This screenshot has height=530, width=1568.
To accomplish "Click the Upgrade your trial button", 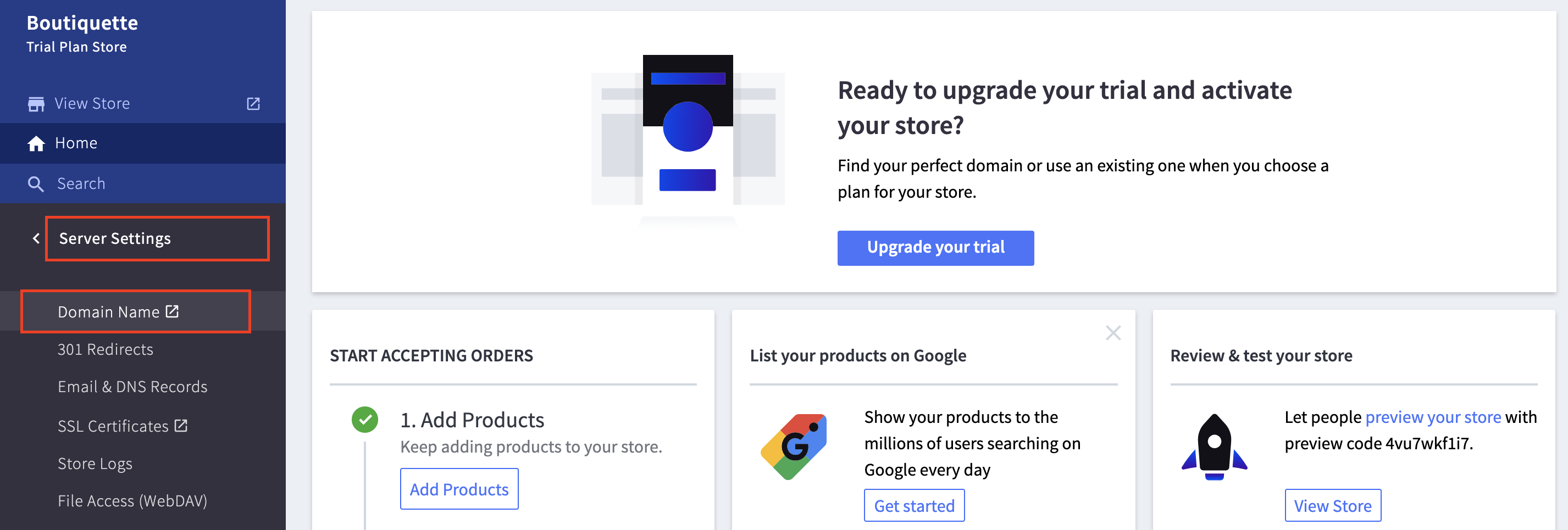I will 935,248.
